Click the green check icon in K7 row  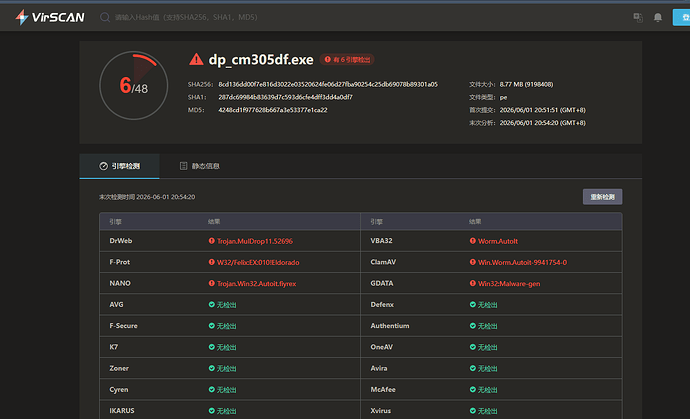pyautogui.click(x=212, y=347)
